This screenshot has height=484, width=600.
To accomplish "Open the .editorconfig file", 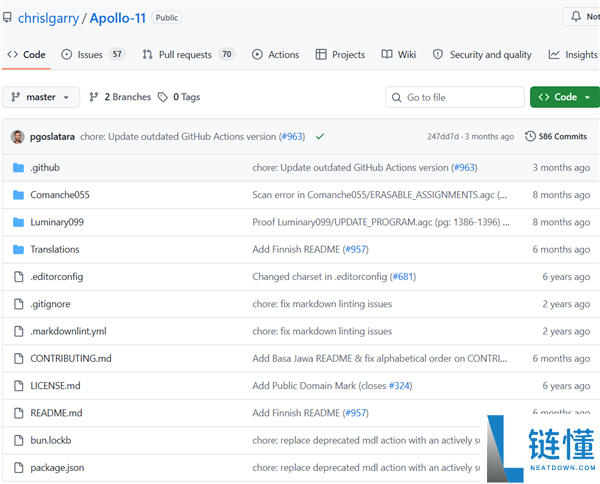I will click(57, 277).
